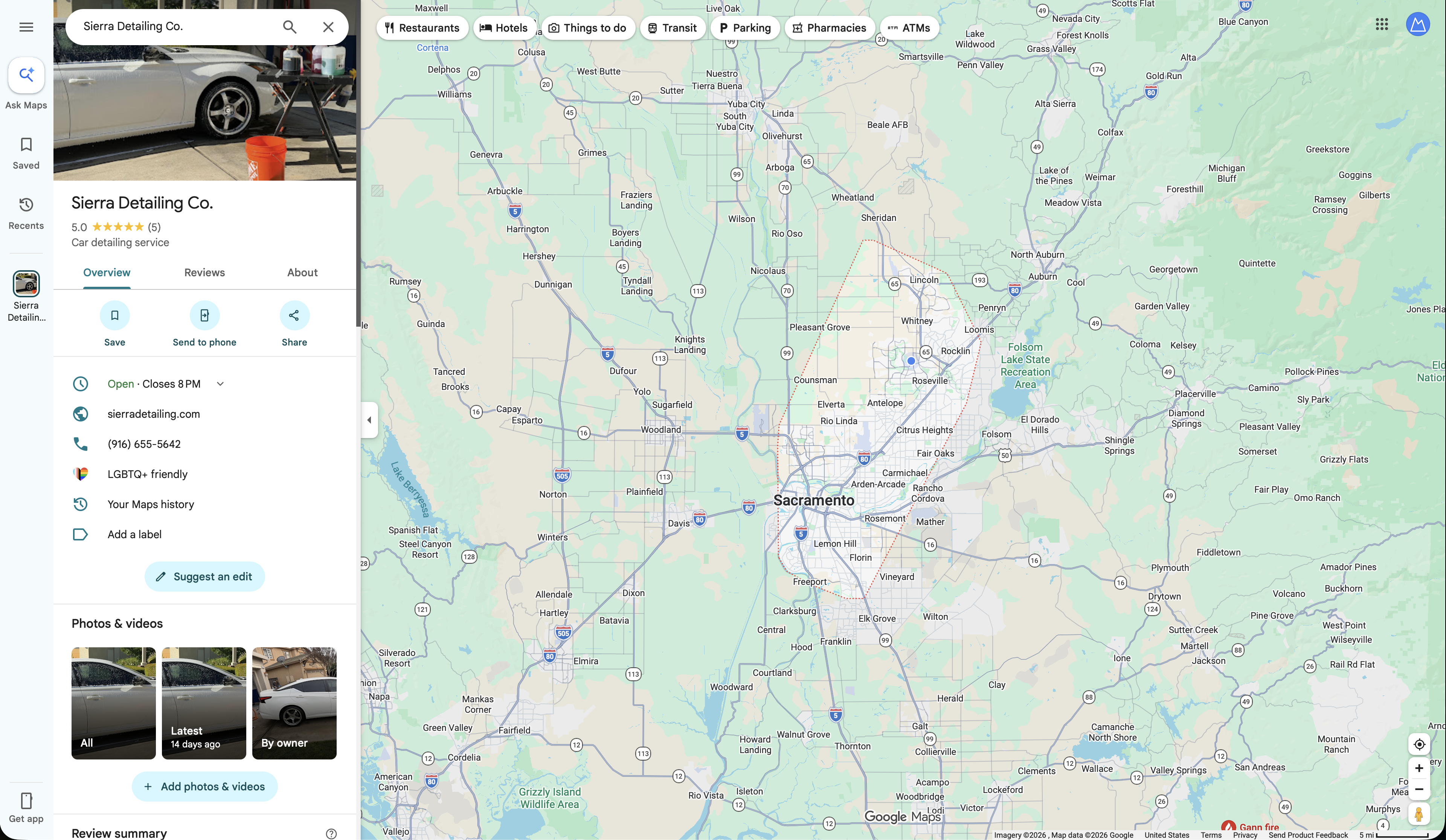Click the Your Maps history text
Viewport: 1446px width, 840px height.
click(x=151, y=505)
